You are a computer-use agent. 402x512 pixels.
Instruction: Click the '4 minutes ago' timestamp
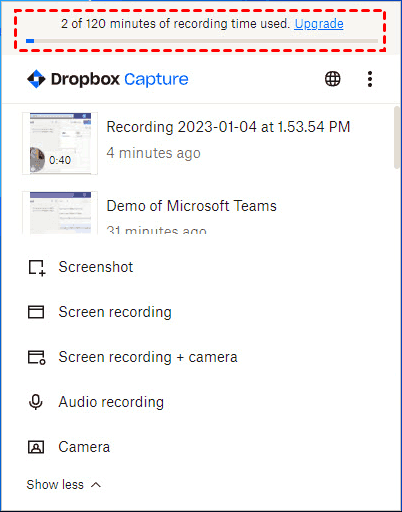click(x=153, y=153)
